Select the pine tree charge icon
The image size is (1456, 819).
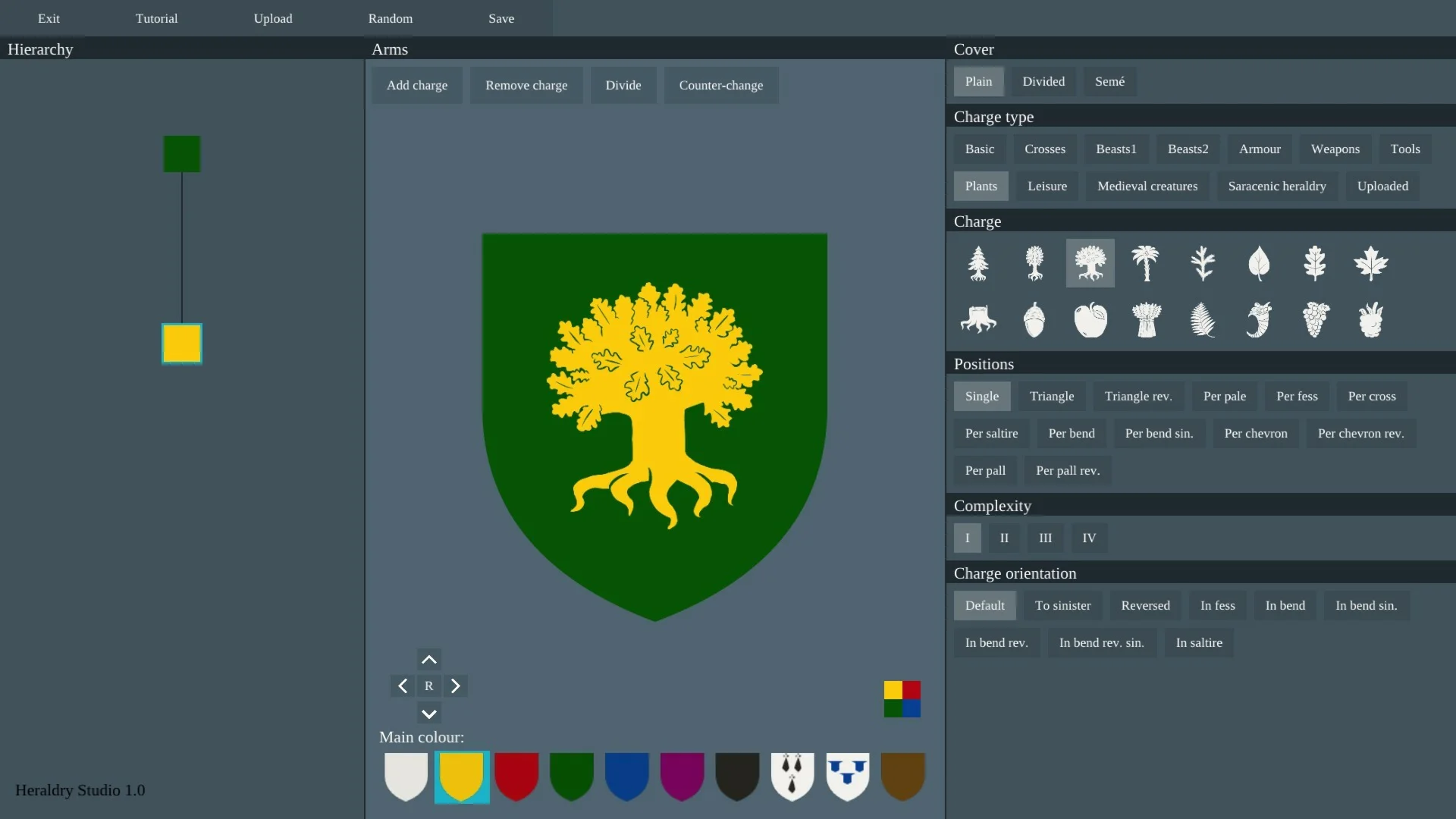coord(978,264)
